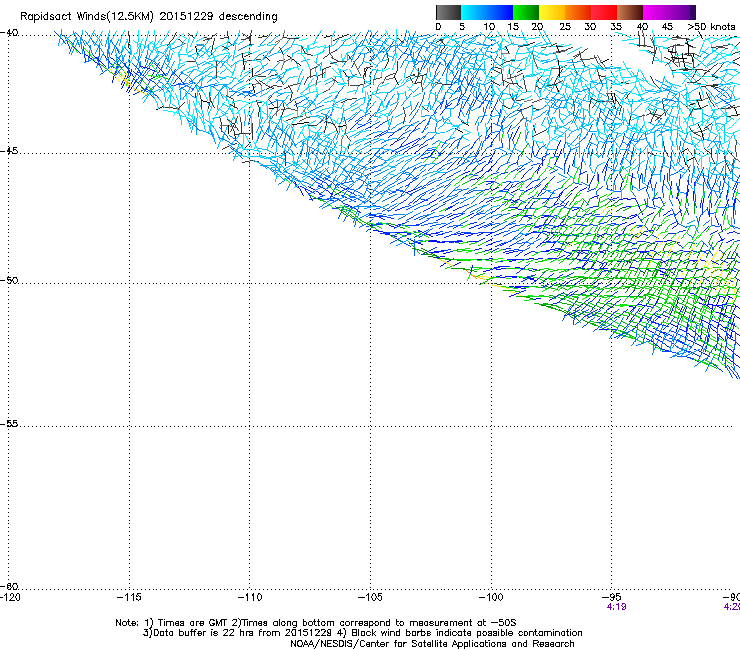This screenshot has width=740, height=650.
Task: Click the chart title "Rapidsact Winds(12.5KM) 20151229 descending"
Action: click(149, 16)
